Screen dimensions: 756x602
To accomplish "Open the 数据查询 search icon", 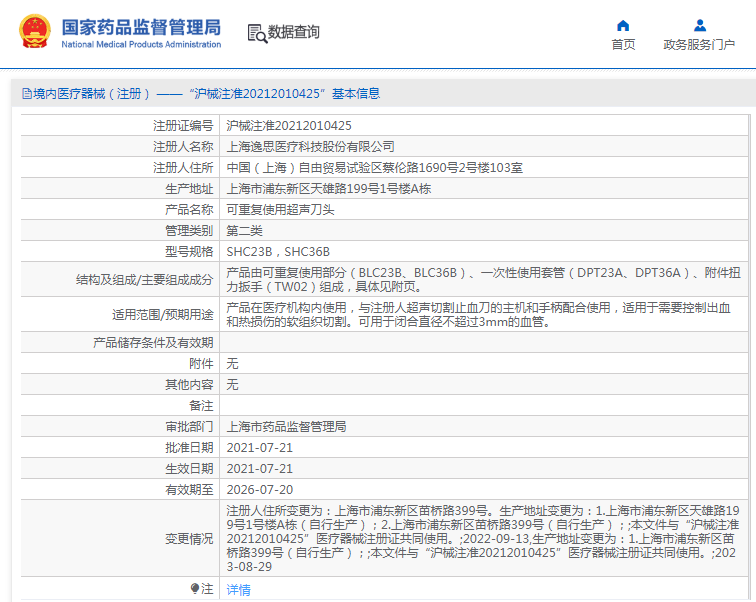I will (257, 33).
